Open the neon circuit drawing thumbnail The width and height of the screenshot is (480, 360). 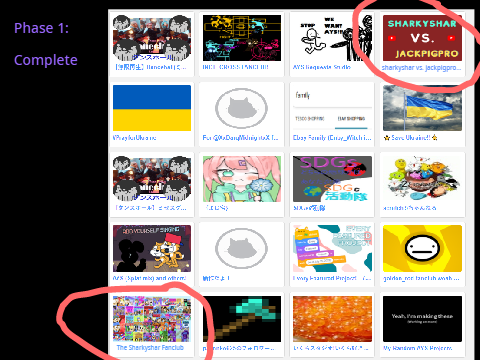[x=242, y=38]
